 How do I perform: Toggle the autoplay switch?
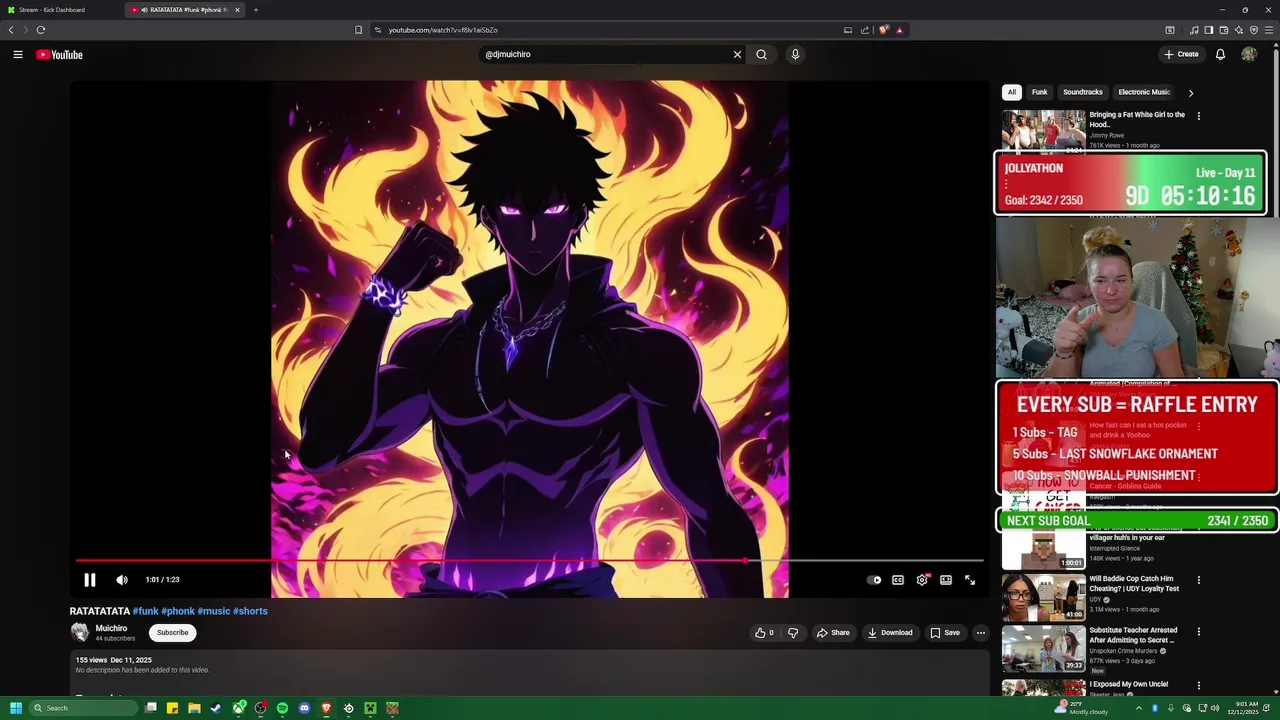pos(875,580)
